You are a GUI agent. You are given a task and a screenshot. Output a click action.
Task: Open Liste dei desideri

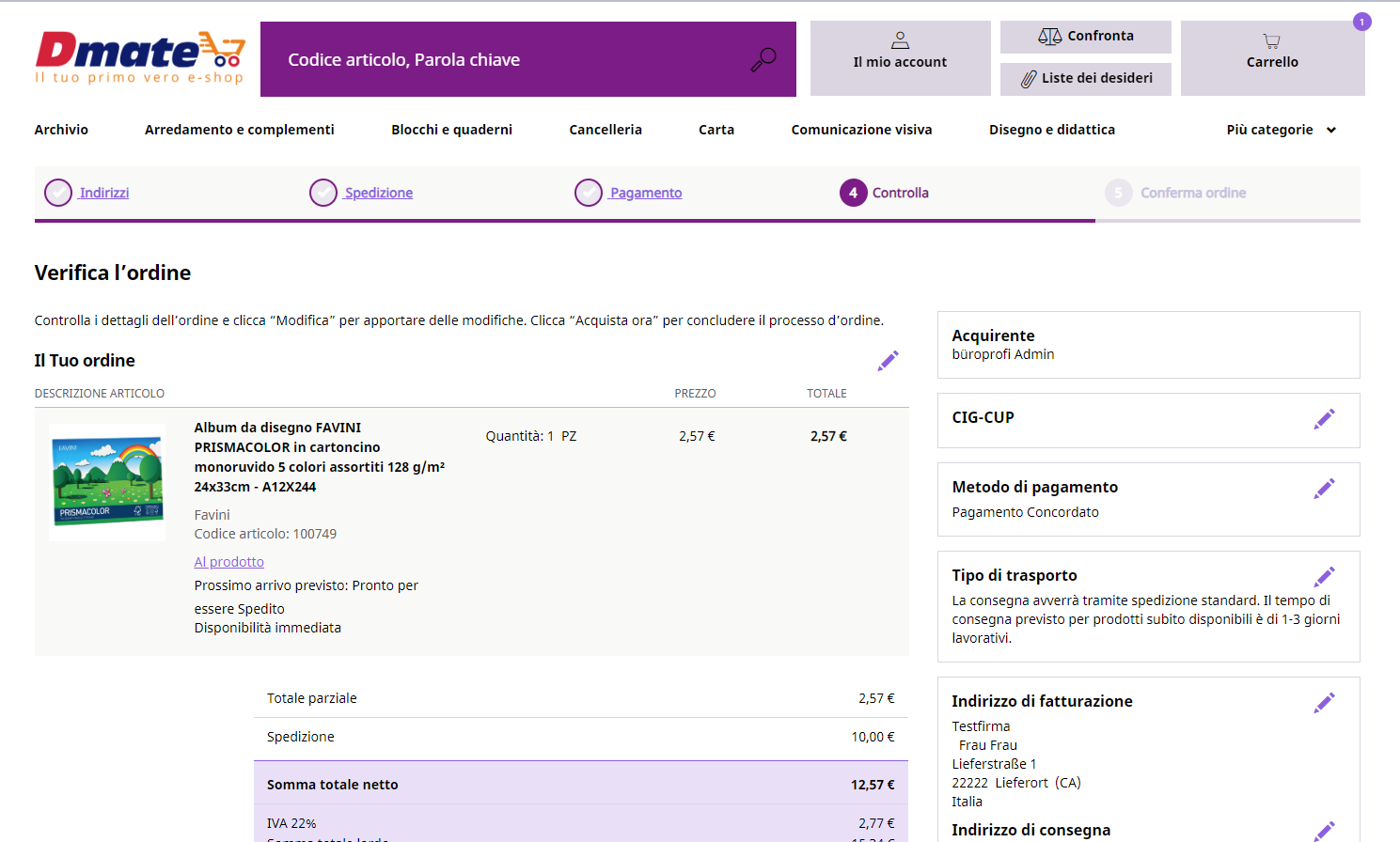[x=1086, y=79]
